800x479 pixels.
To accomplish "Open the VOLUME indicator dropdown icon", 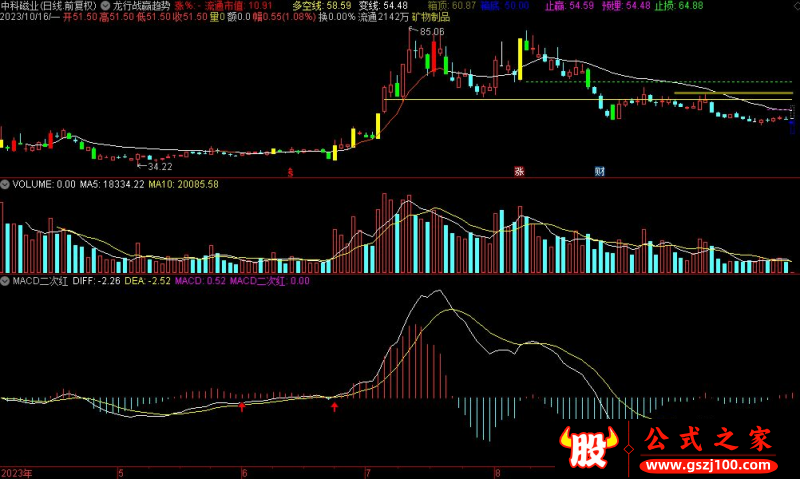I will [x=5, y=184].
